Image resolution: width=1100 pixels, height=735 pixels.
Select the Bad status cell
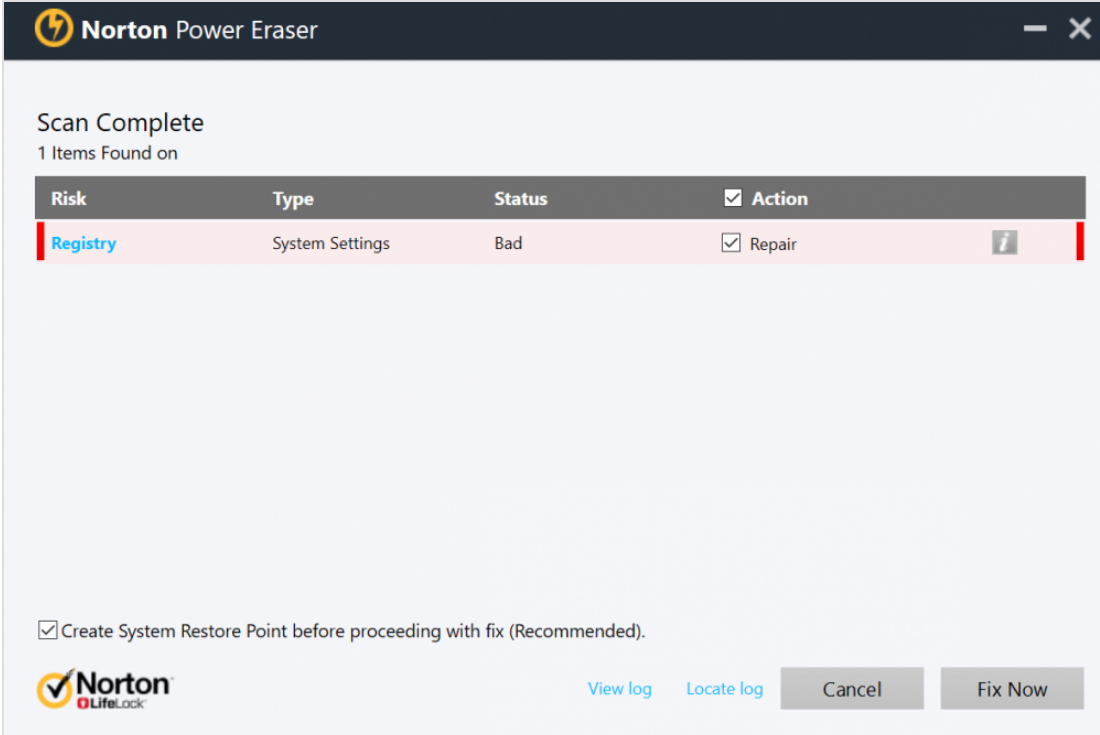click(508, 243)
